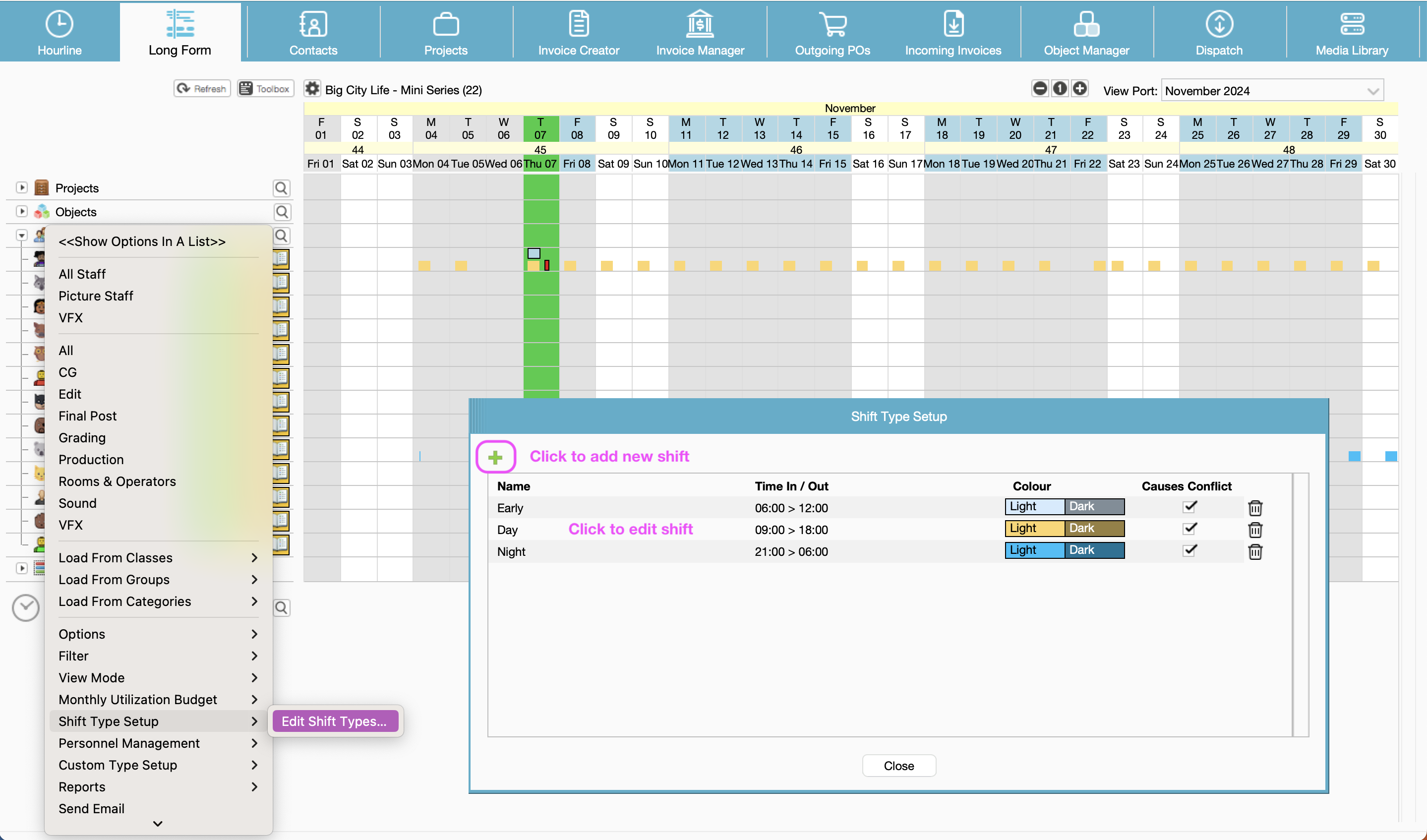Expand the Projects tree node
The image size is (1427, 840).
click(x=21, y=187)
